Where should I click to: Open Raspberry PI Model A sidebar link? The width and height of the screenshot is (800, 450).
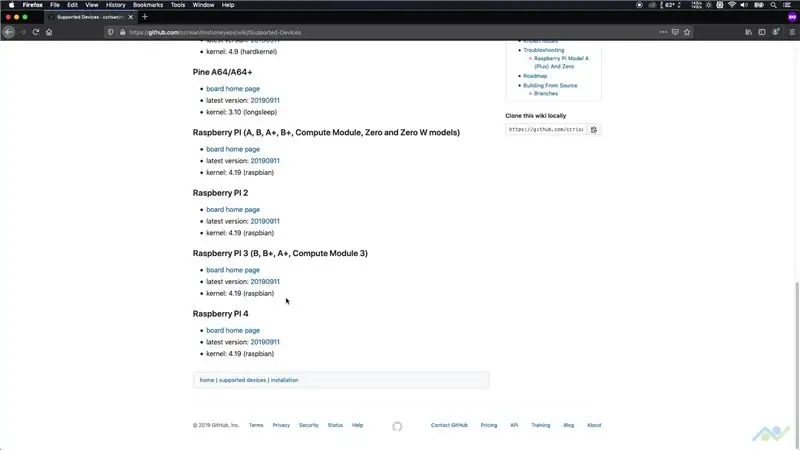coord(561,62)
